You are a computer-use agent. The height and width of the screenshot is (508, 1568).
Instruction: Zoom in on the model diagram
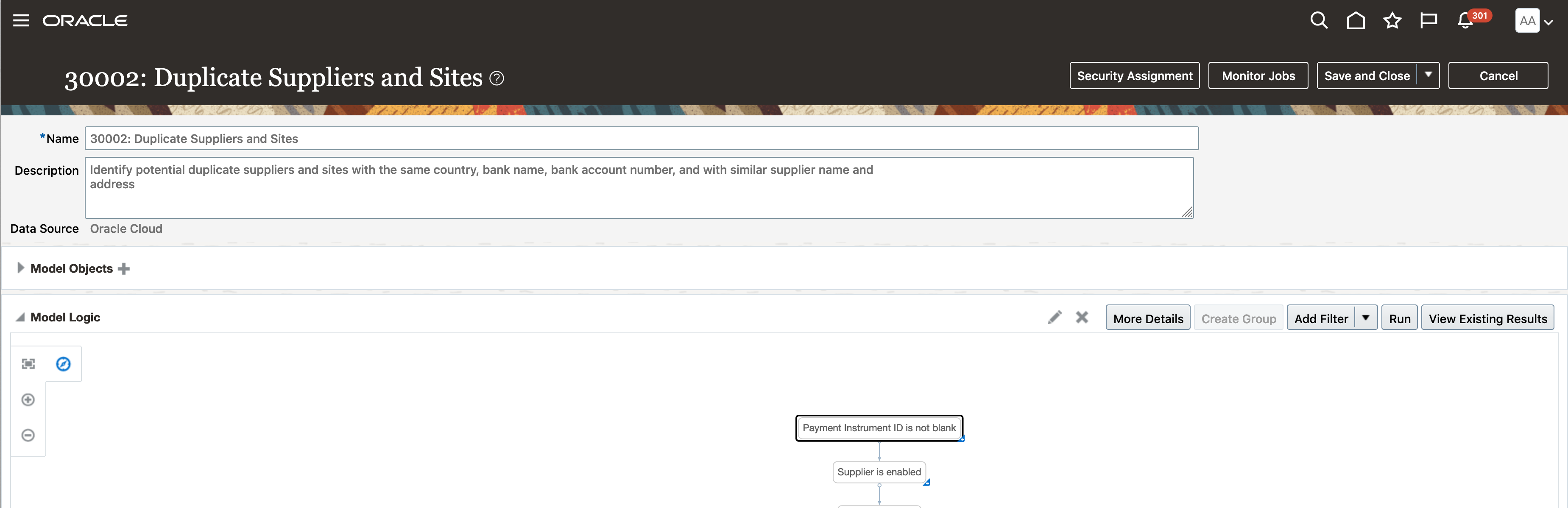point(28,400)
